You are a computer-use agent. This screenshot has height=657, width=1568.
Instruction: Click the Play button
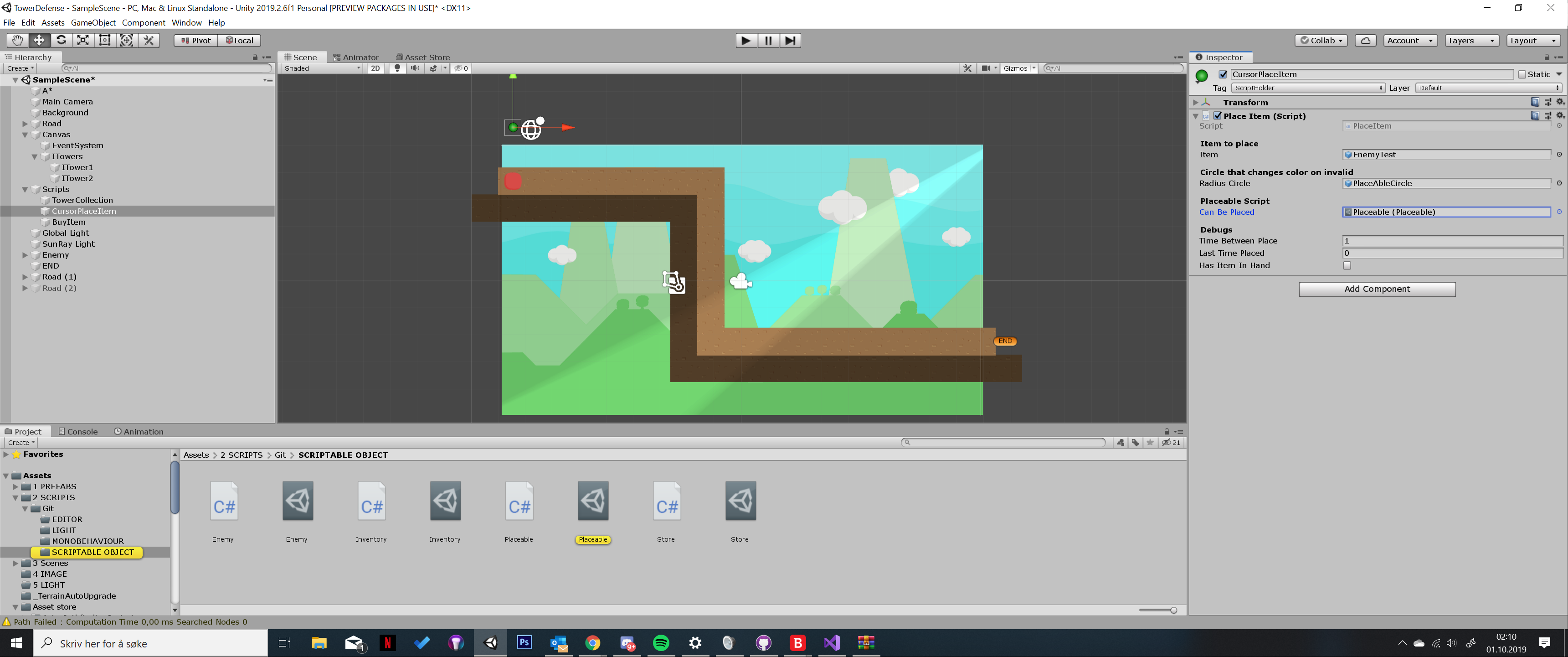(x=745, y=40)
